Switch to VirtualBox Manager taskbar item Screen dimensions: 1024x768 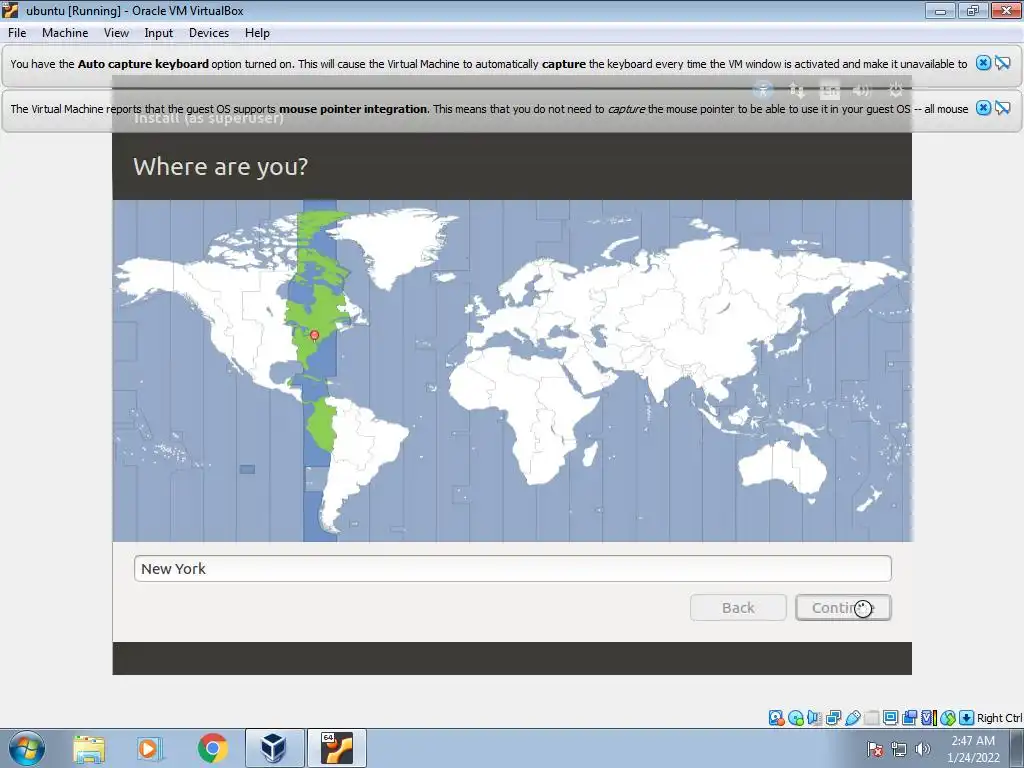(274, 748)
